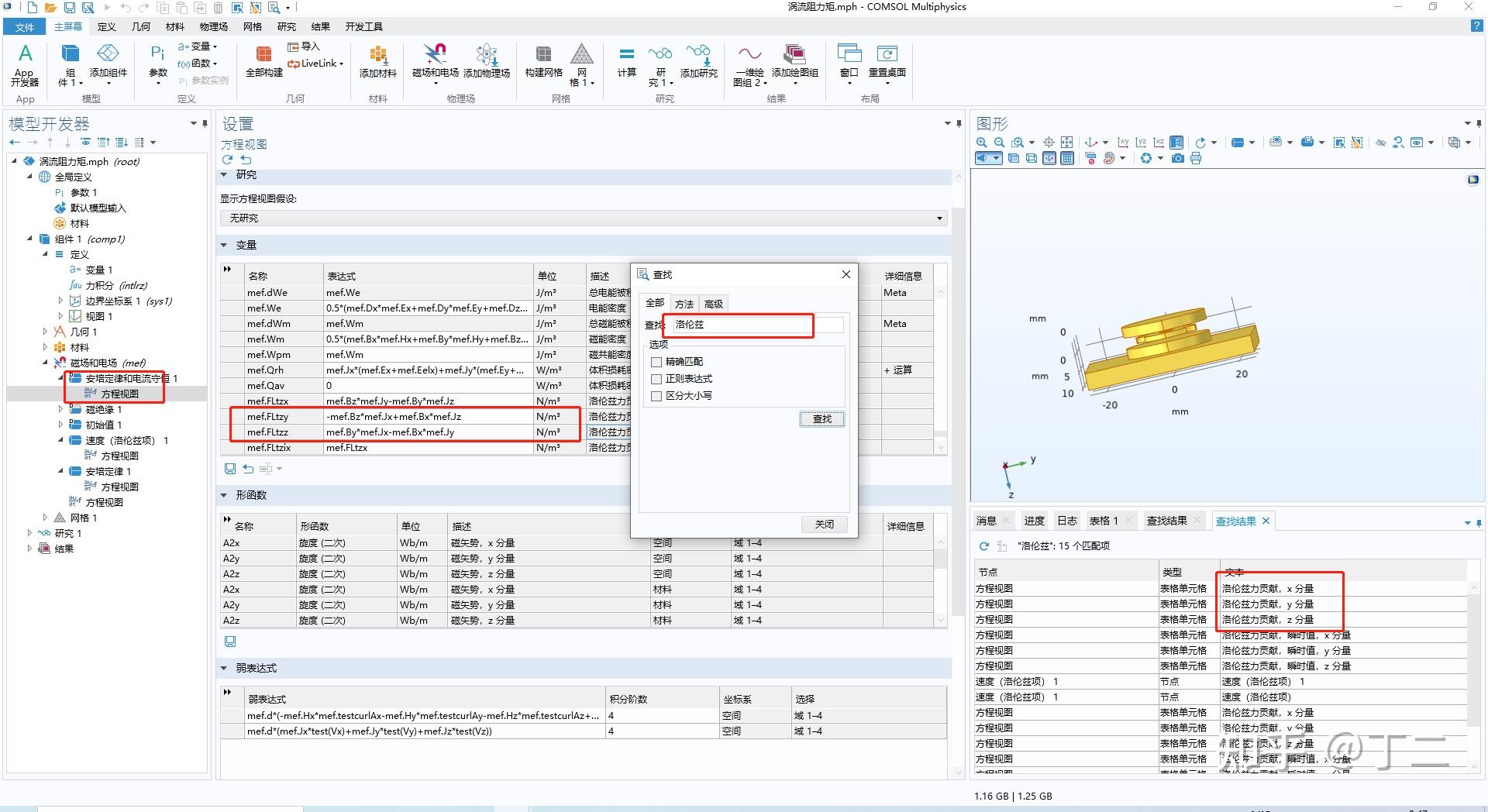Expand the 几何 1 tree node
Viewport: 1488px width, 812px height.
[x=45, y=332]
